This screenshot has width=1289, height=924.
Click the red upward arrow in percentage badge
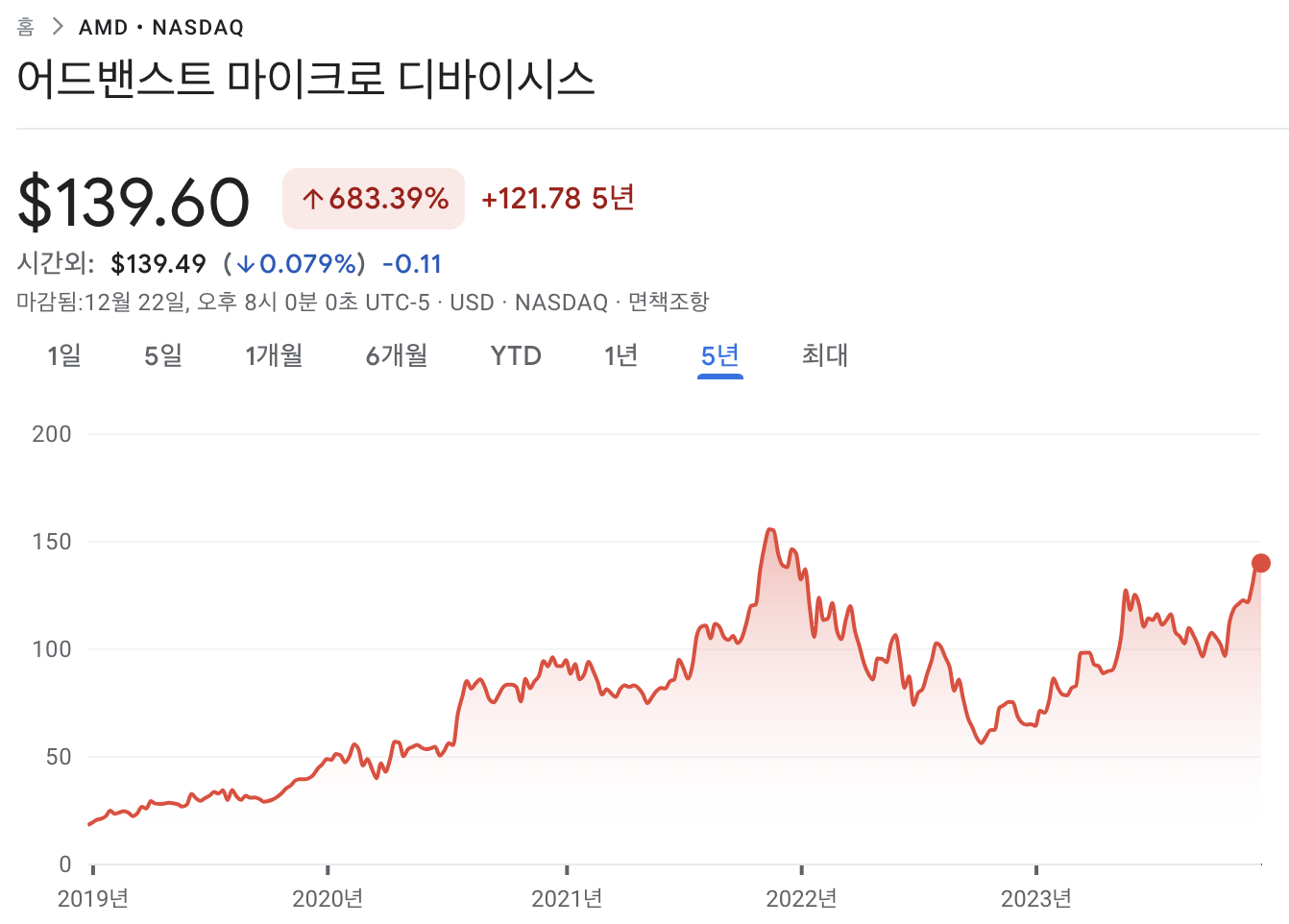[x=311, y=198]
